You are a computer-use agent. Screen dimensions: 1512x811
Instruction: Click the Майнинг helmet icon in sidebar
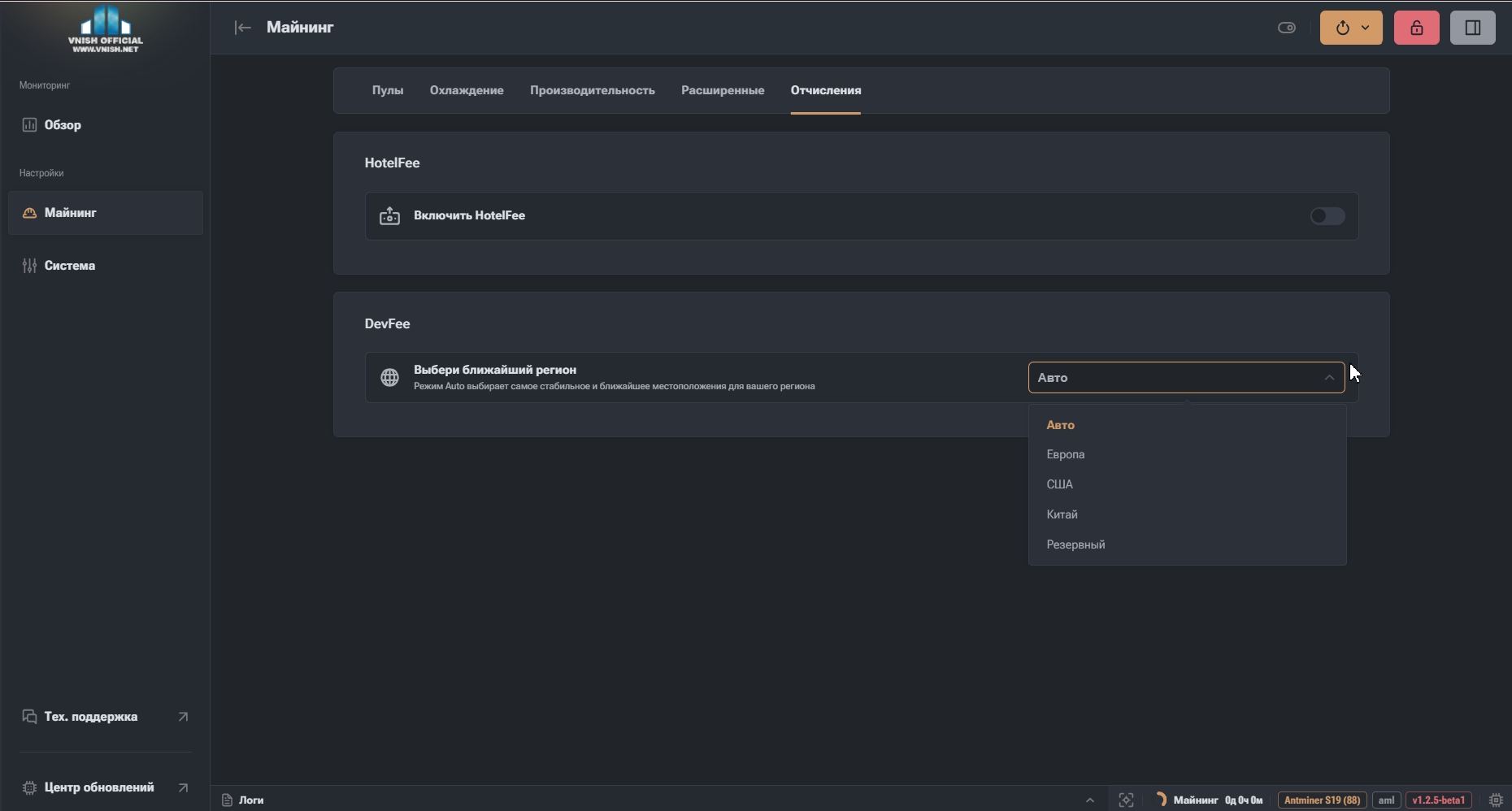pyautogui.click(x=29, y=213)
